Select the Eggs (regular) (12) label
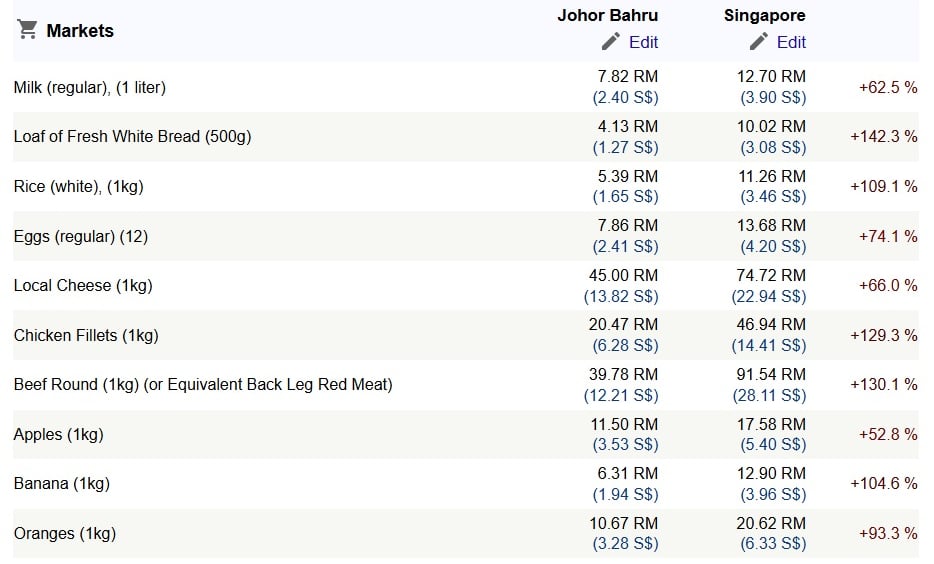 coord(80,236)
